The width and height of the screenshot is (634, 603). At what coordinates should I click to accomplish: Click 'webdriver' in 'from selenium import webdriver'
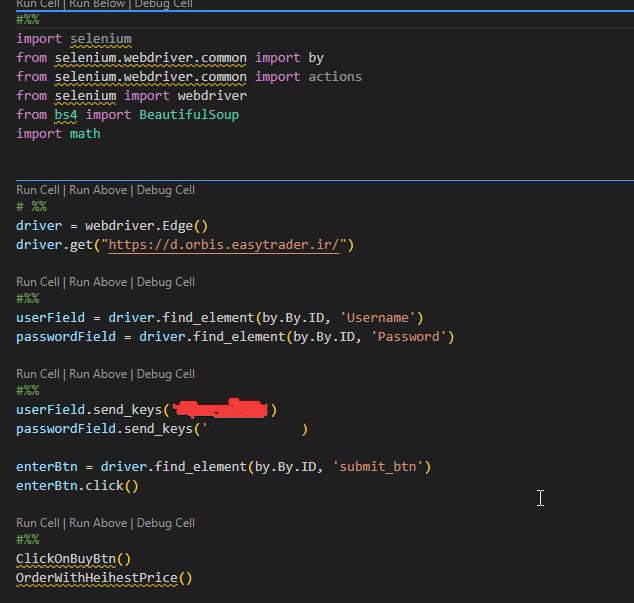(x=212, y=96)
